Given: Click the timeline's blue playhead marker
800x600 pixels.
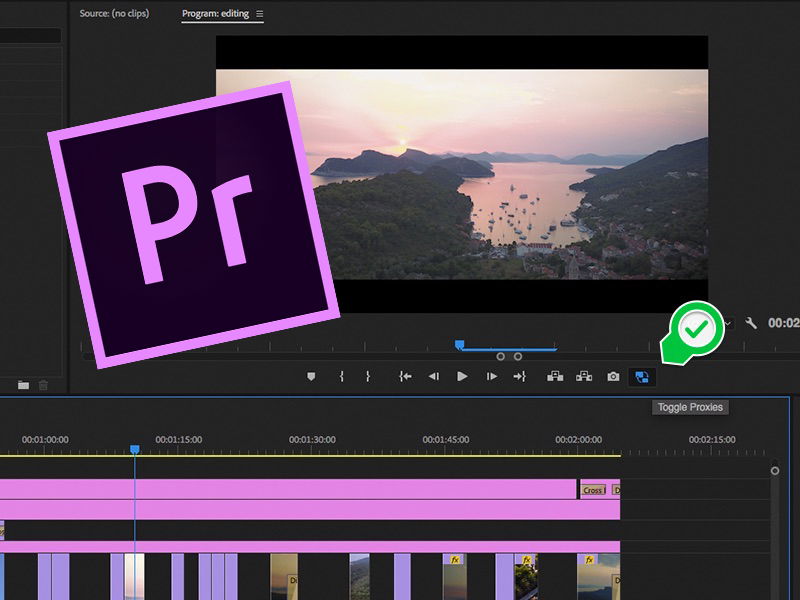Looking at the screenshot, I should point(135,449).
